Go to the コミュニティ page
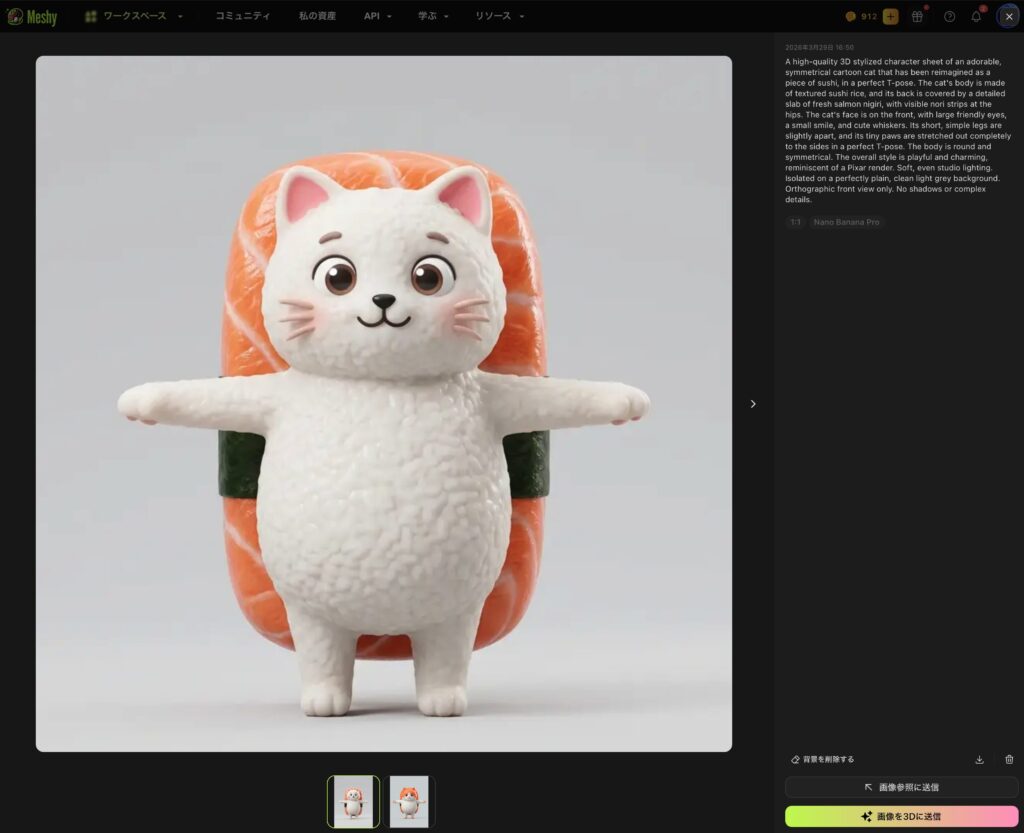 [243, 16]
